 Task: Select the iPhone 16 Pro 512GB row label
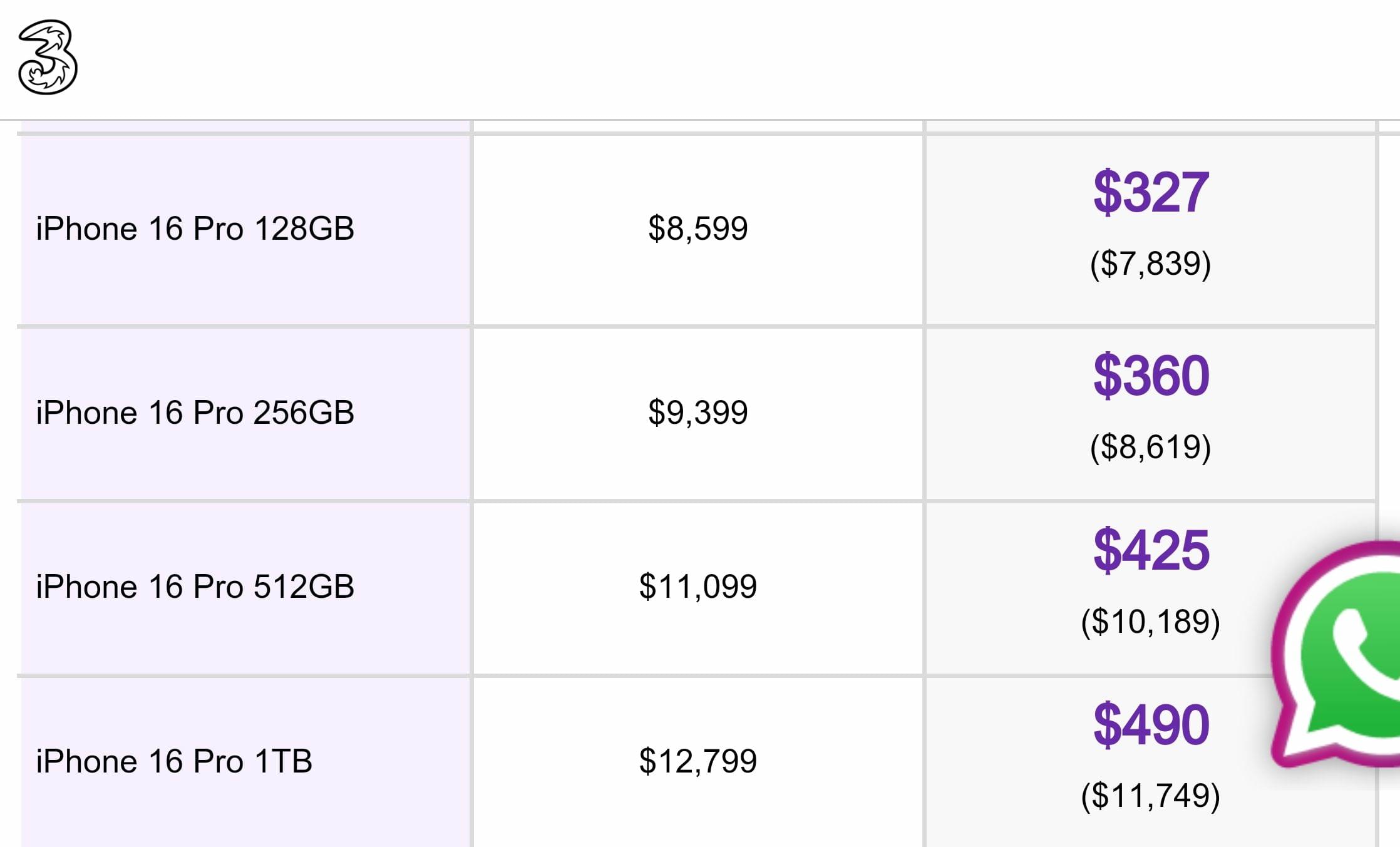195,587
